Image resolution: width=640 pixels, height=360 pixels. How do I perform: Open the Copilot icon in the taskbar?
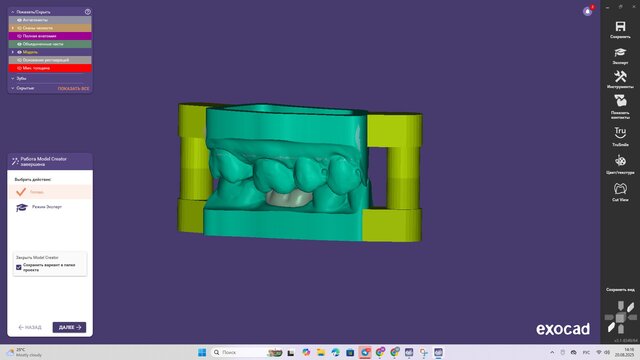pos(306,352)
